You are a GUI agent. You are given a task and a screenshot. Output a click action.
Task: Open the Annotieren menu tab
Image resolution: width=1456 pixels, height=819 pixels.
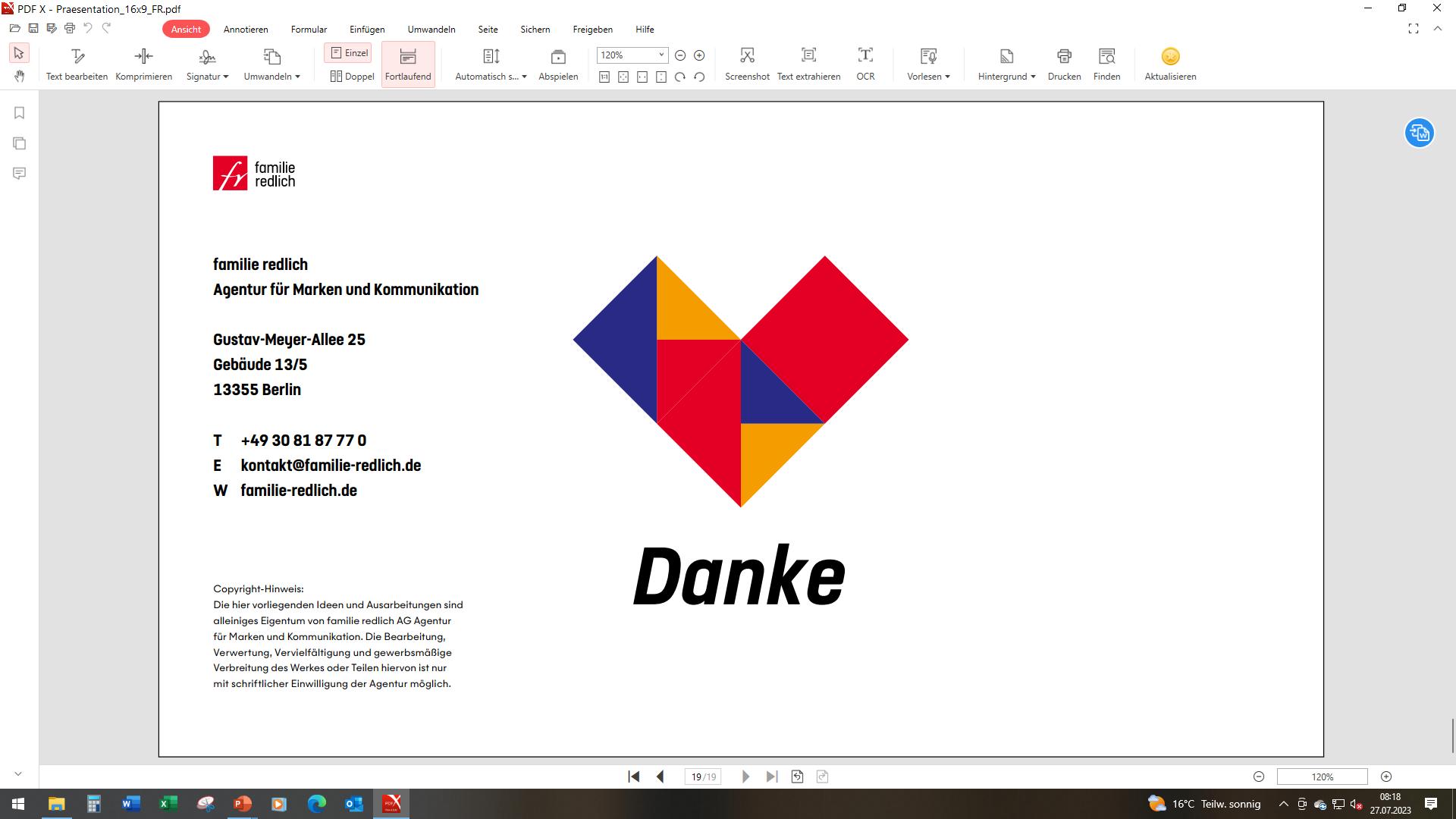[246, 30]
